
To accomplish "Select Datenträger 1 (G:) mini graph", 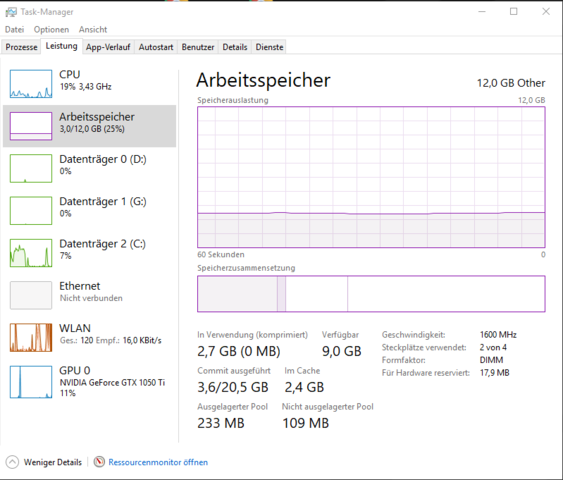I will 31,211.
